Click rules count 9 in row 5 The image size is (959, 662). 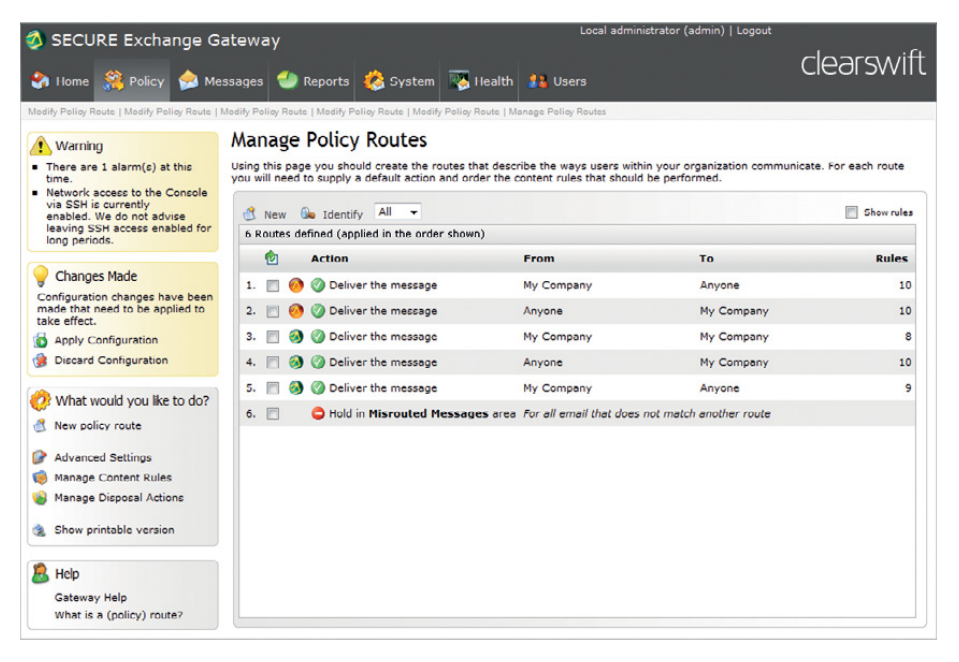click(908, 388)
